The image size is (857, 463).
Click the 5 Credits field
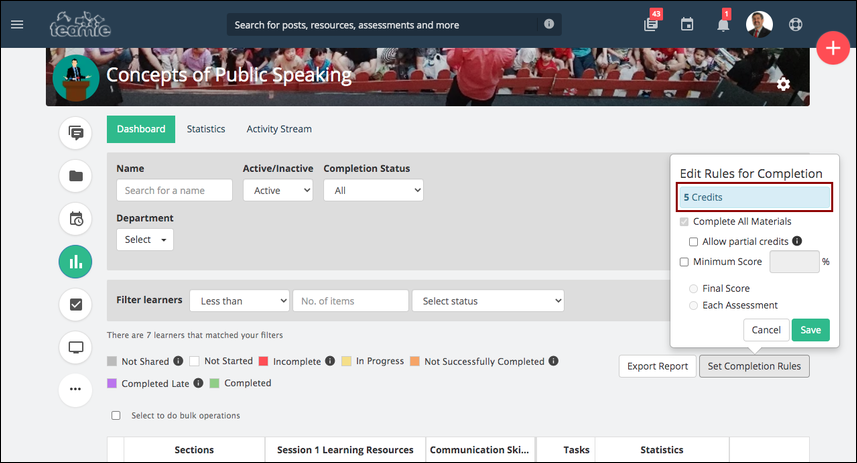[754, 197]
